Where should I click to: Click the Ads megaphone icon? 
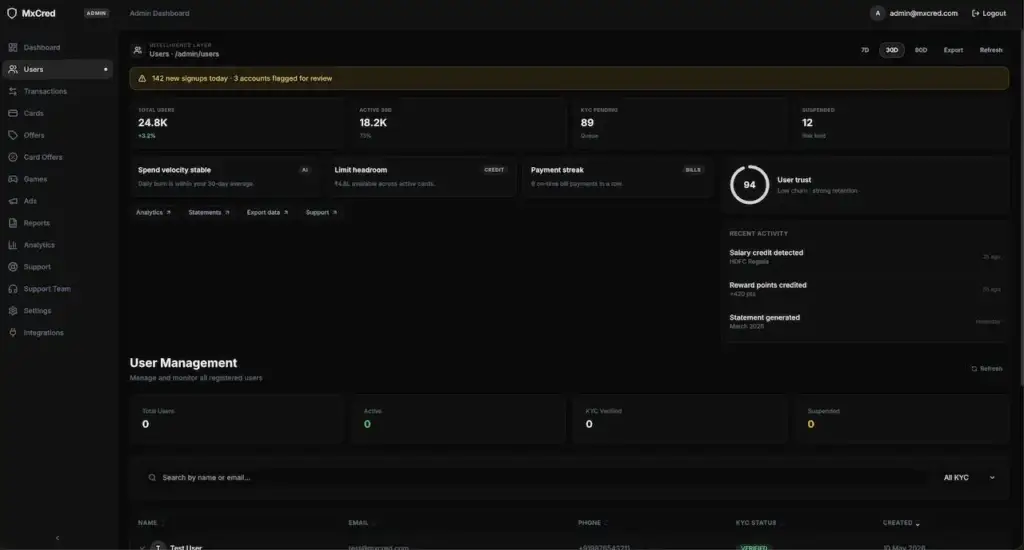coord(12,201)
